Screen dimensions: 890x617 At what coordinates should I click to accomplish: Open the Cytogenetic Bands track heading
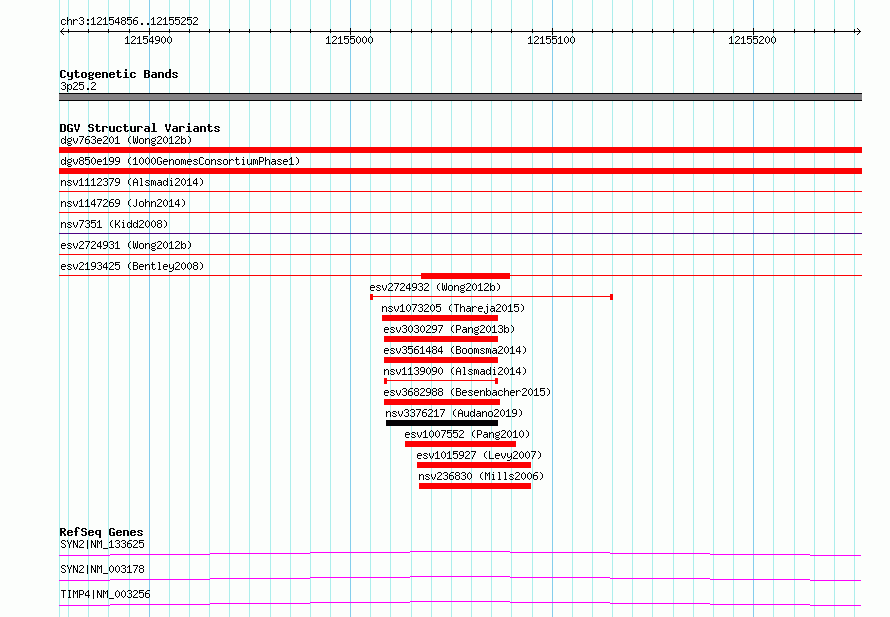119,74
